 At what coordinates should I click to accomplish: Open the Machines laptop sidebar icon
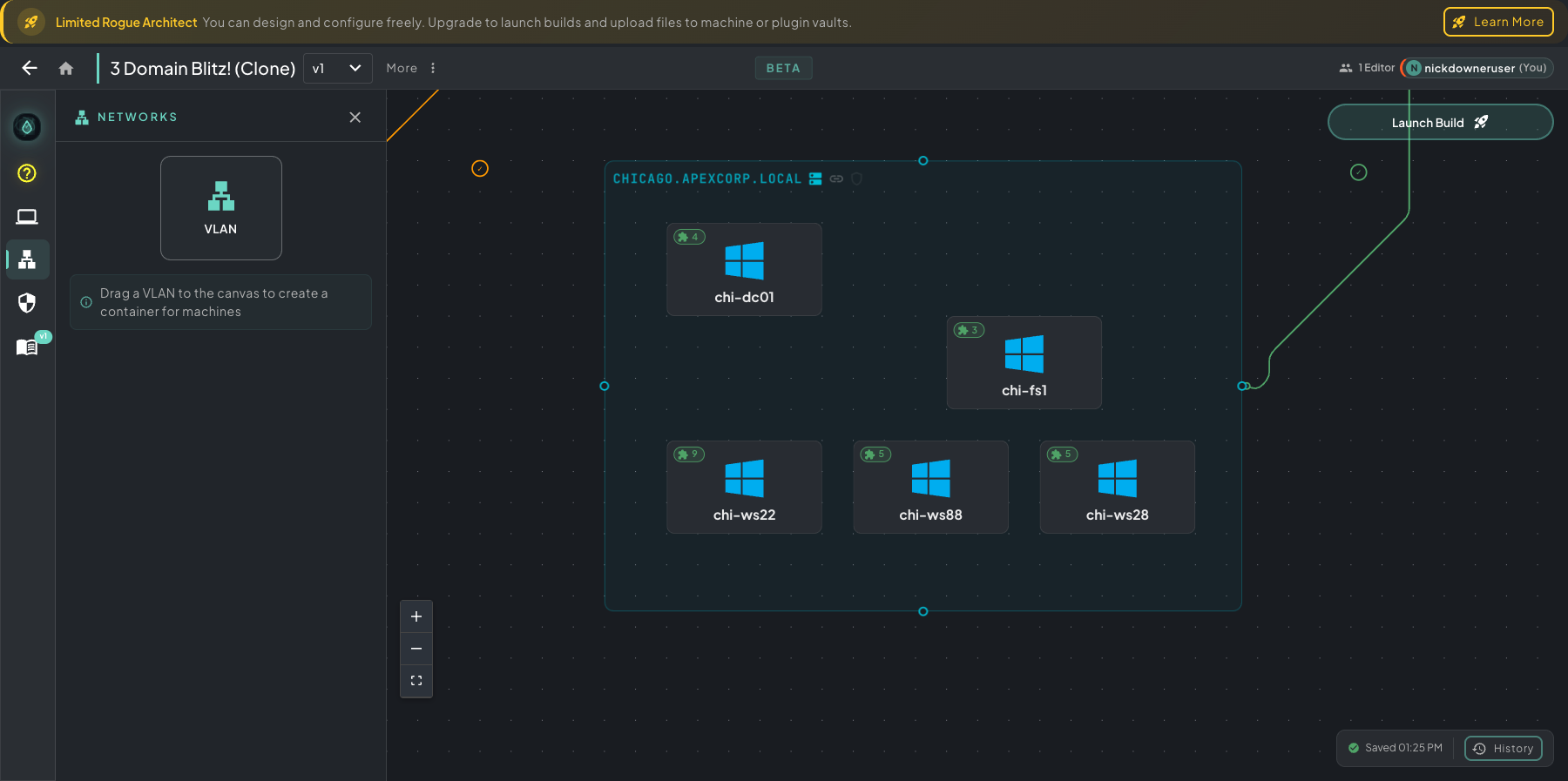point(27,217)
